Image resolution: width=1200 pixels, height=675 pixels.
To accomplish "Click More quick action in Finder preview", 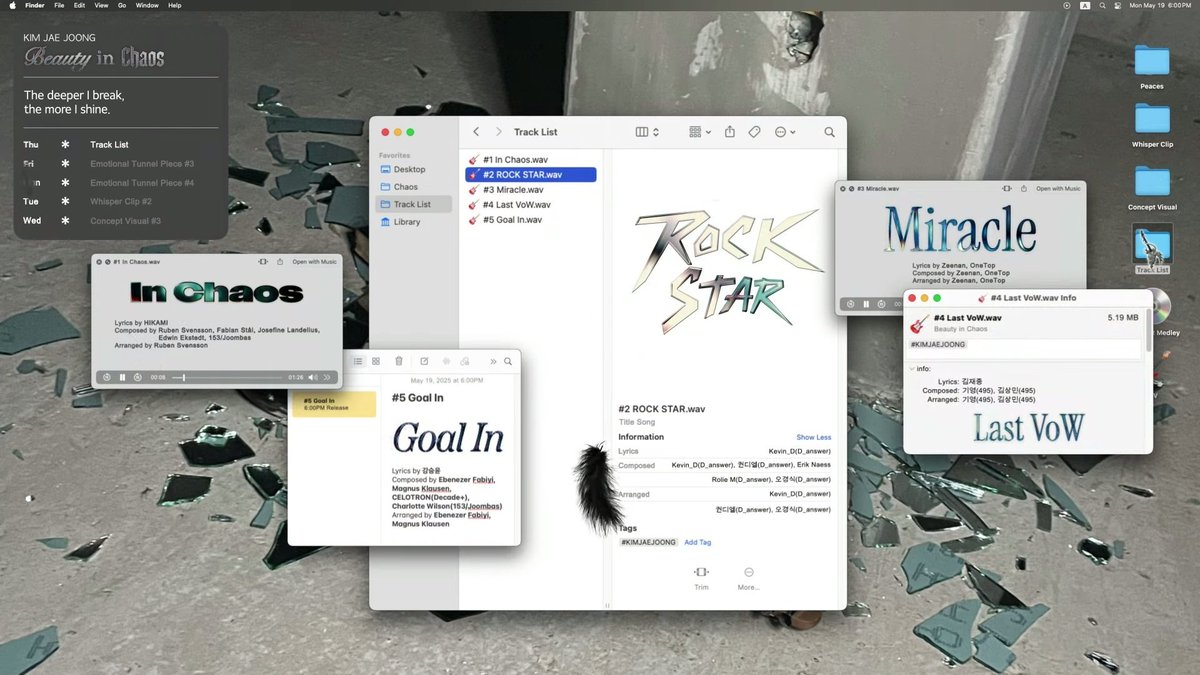I will 748,578.
